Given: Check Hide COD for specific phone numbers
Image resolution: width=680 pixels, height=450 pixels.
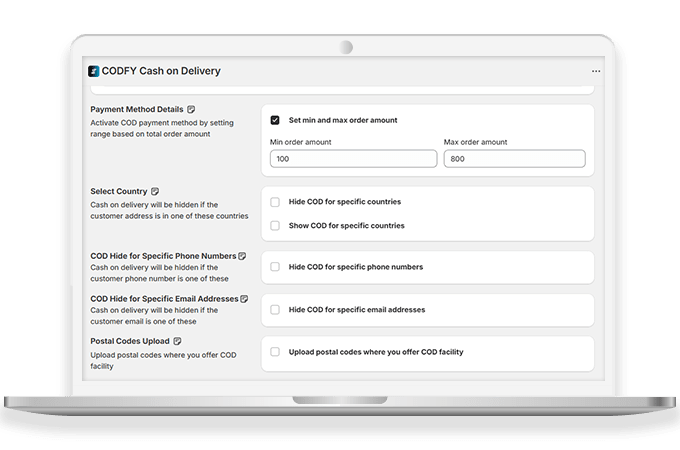Looking at the screenshot, I should [x=275, y=267].
